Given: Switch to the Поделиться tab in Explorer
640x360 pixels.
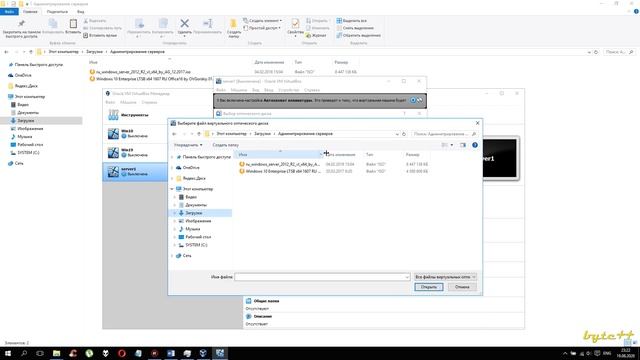Looking at the screenshot, I should click(x=57, y=11).
